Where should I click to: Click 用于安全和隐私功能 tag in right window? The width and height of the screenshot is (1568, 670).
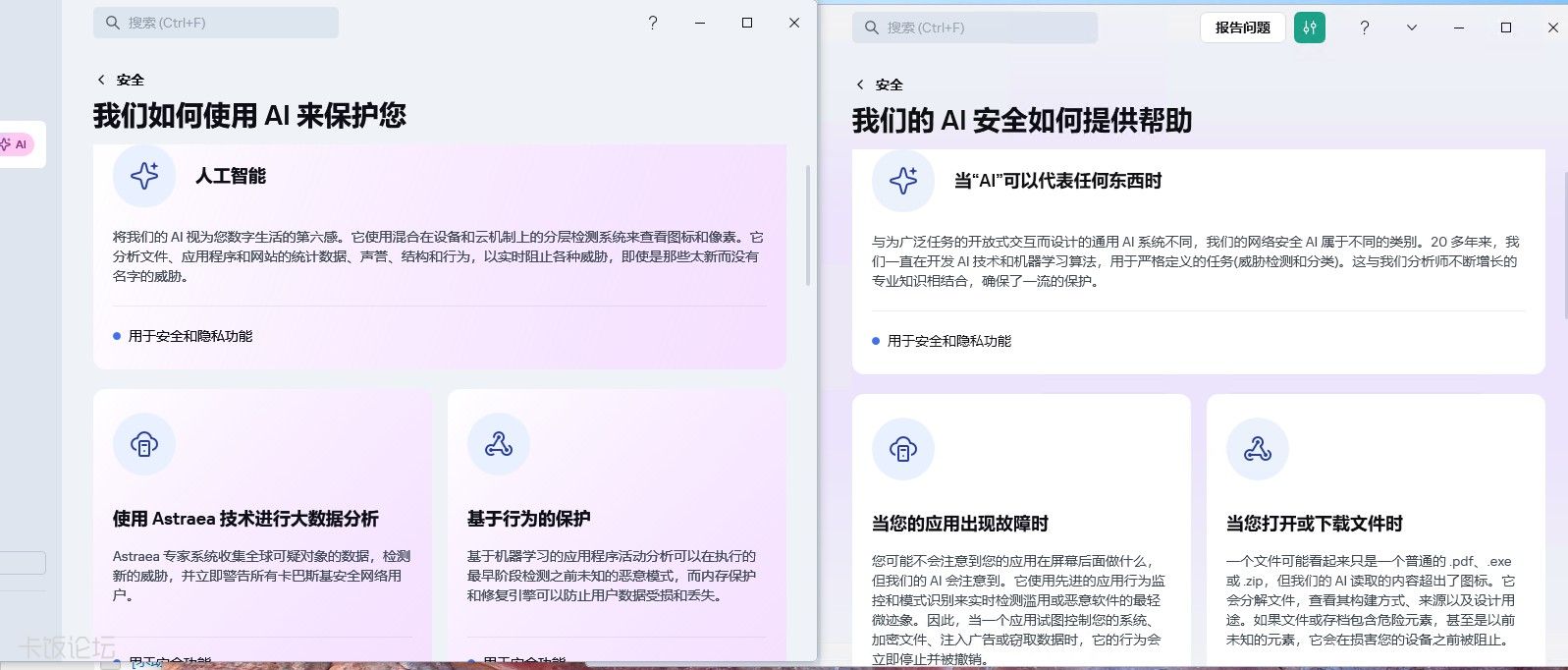click(949, 341)
